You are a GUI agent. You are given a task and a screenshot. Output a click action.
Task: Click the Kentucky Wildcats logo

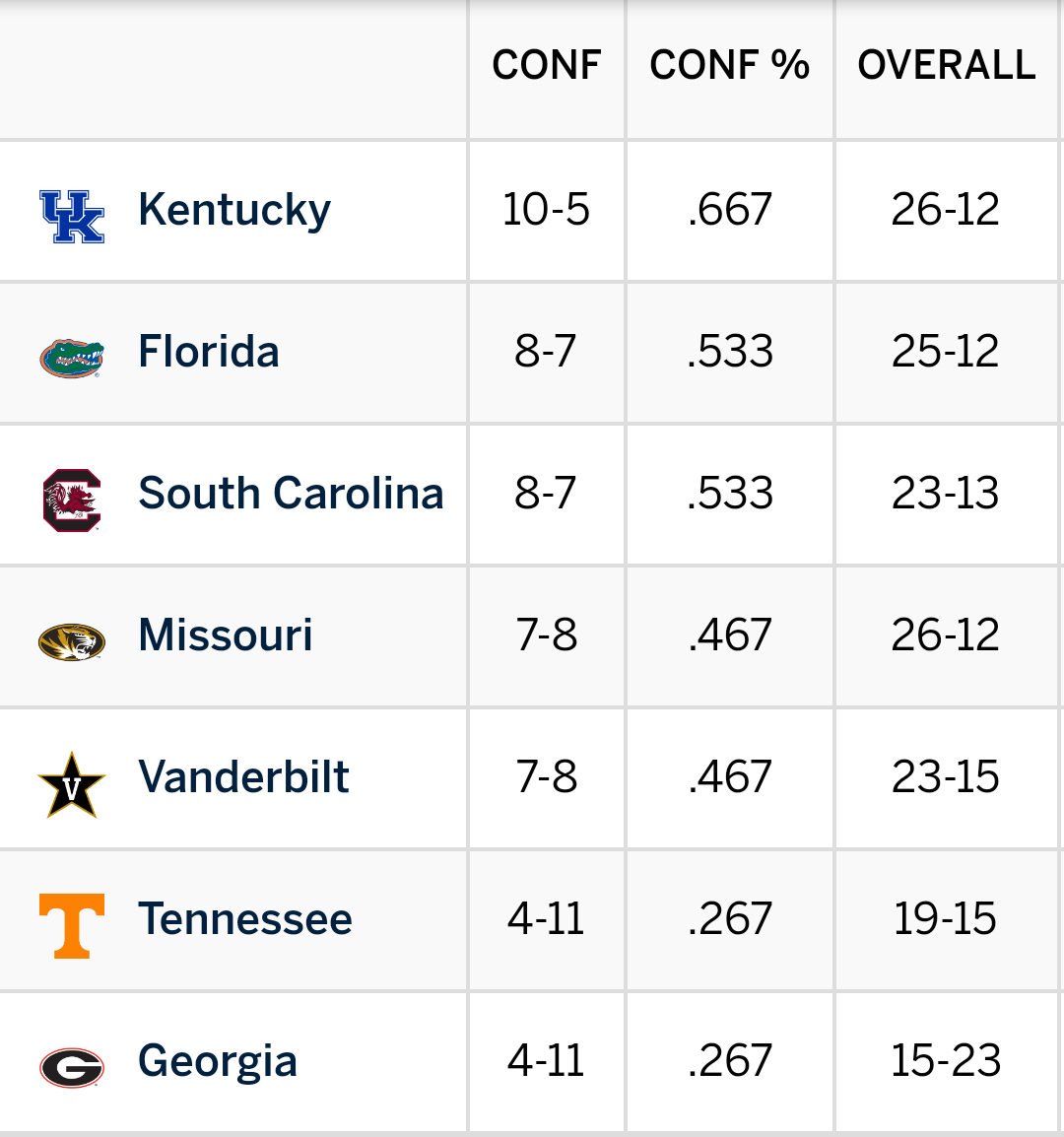pyautogui.click(x=72, y=216)
